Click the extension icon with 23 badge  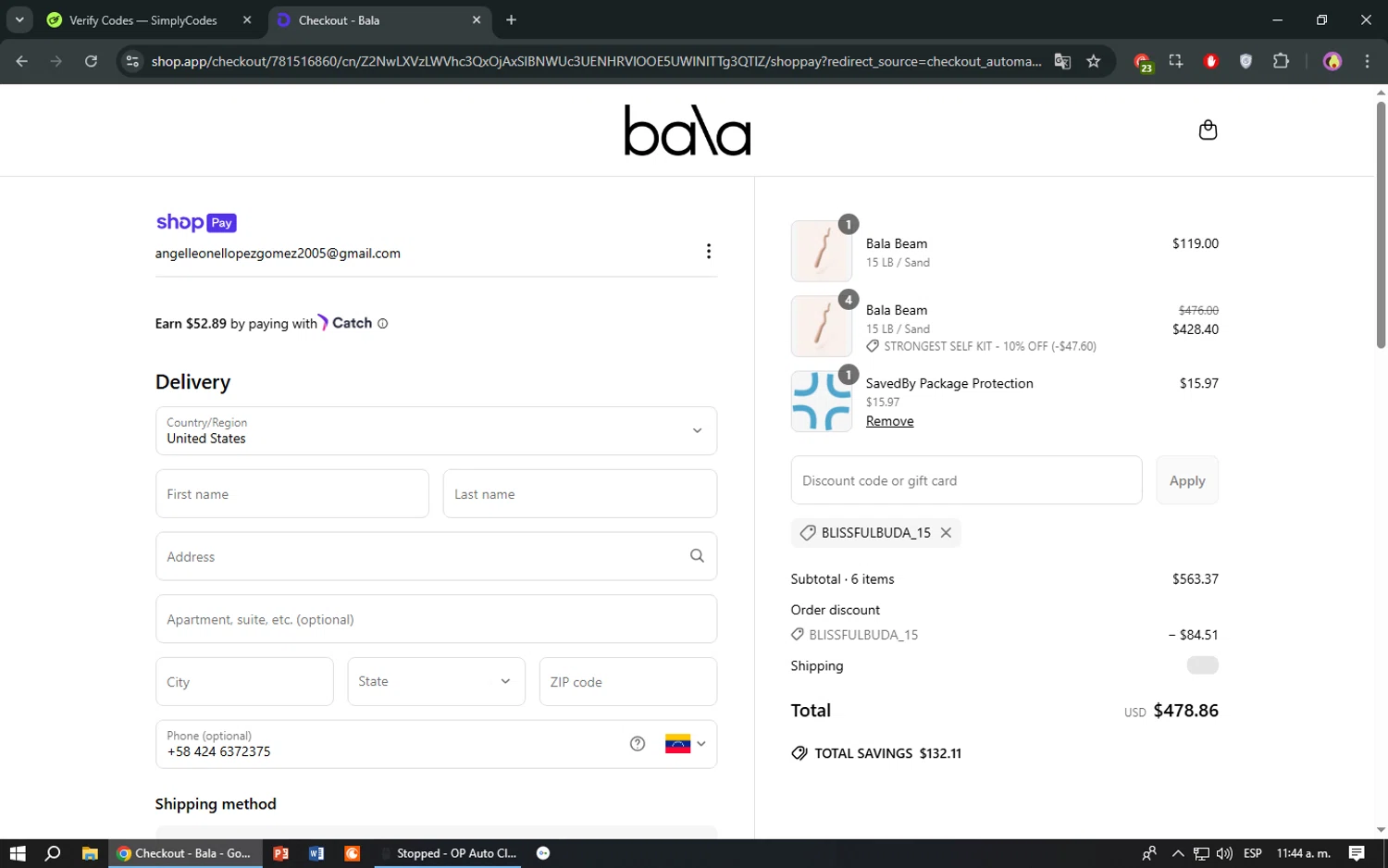[x=1144, y=62]
